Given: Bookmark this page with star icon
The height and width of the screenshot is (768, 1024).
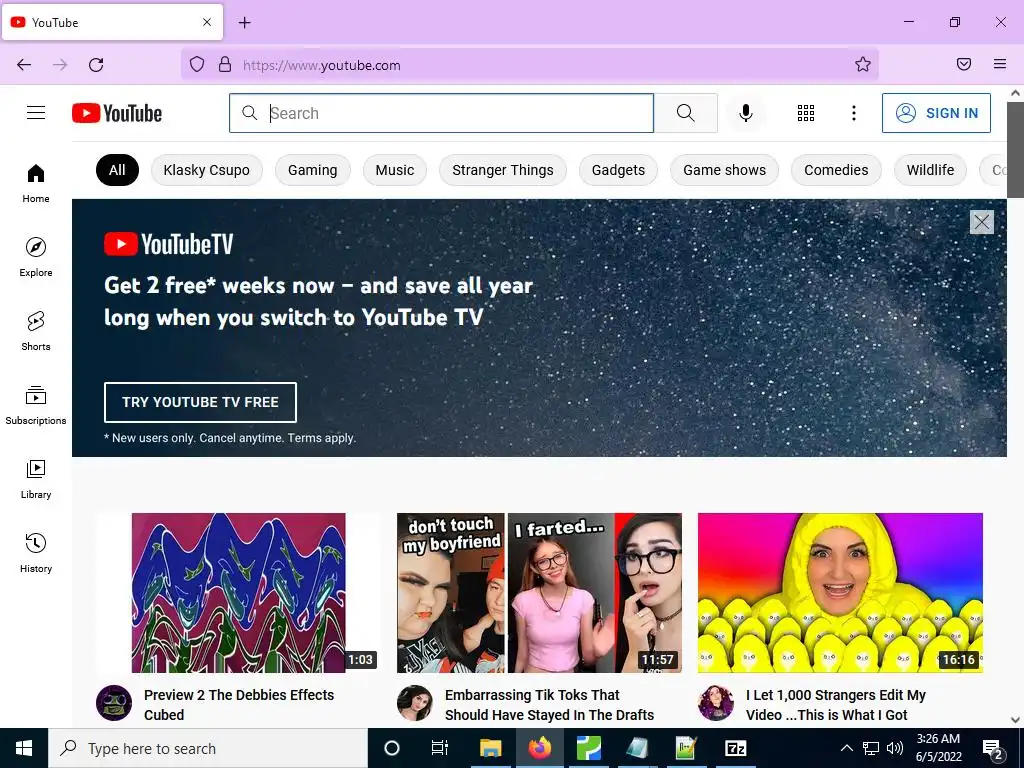Looking at the screenshot, I should (x=863, y=64).
